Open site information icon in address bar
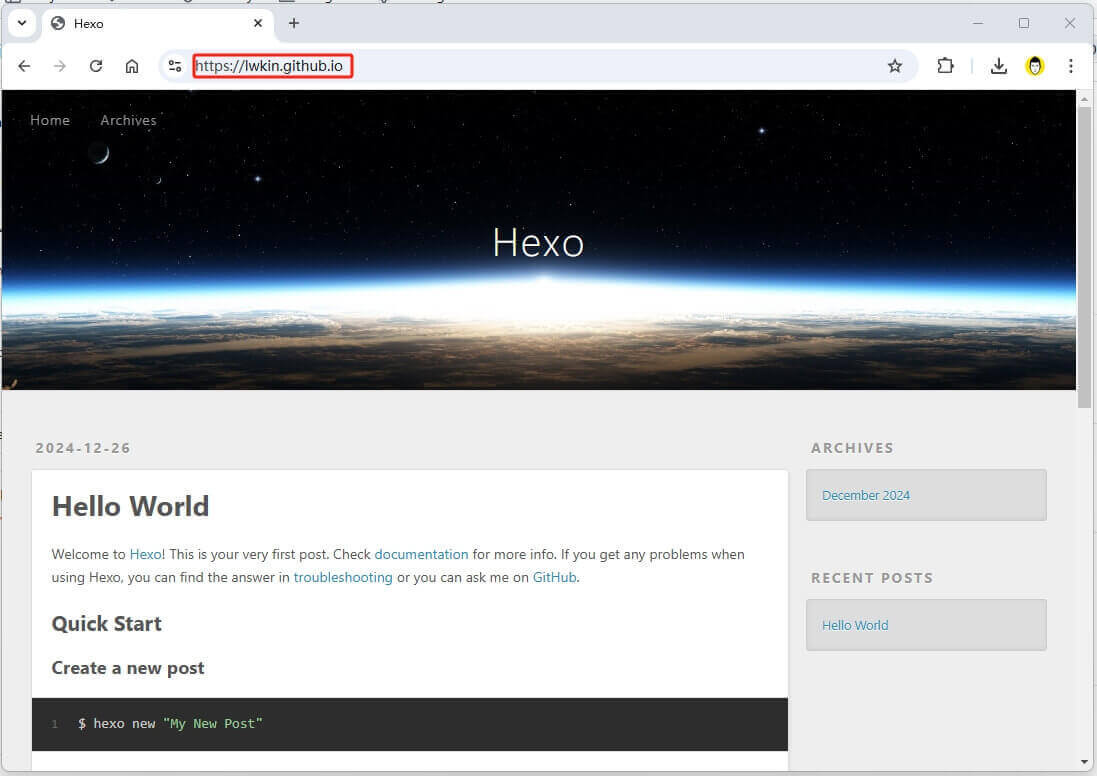The height and width of the screenshot is (776, 1097). [x=175, y=66]
